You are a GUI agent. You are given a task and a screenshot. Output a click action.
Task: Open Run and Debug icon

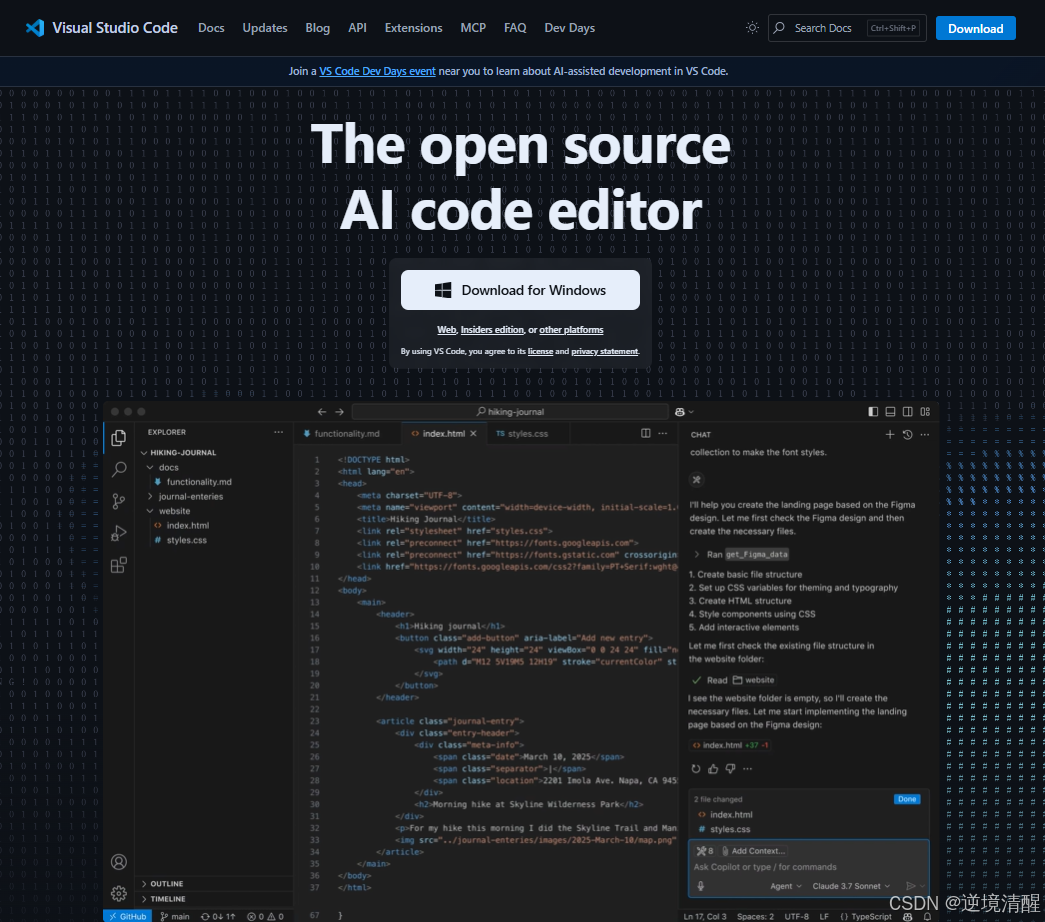[x=119, y=533]
